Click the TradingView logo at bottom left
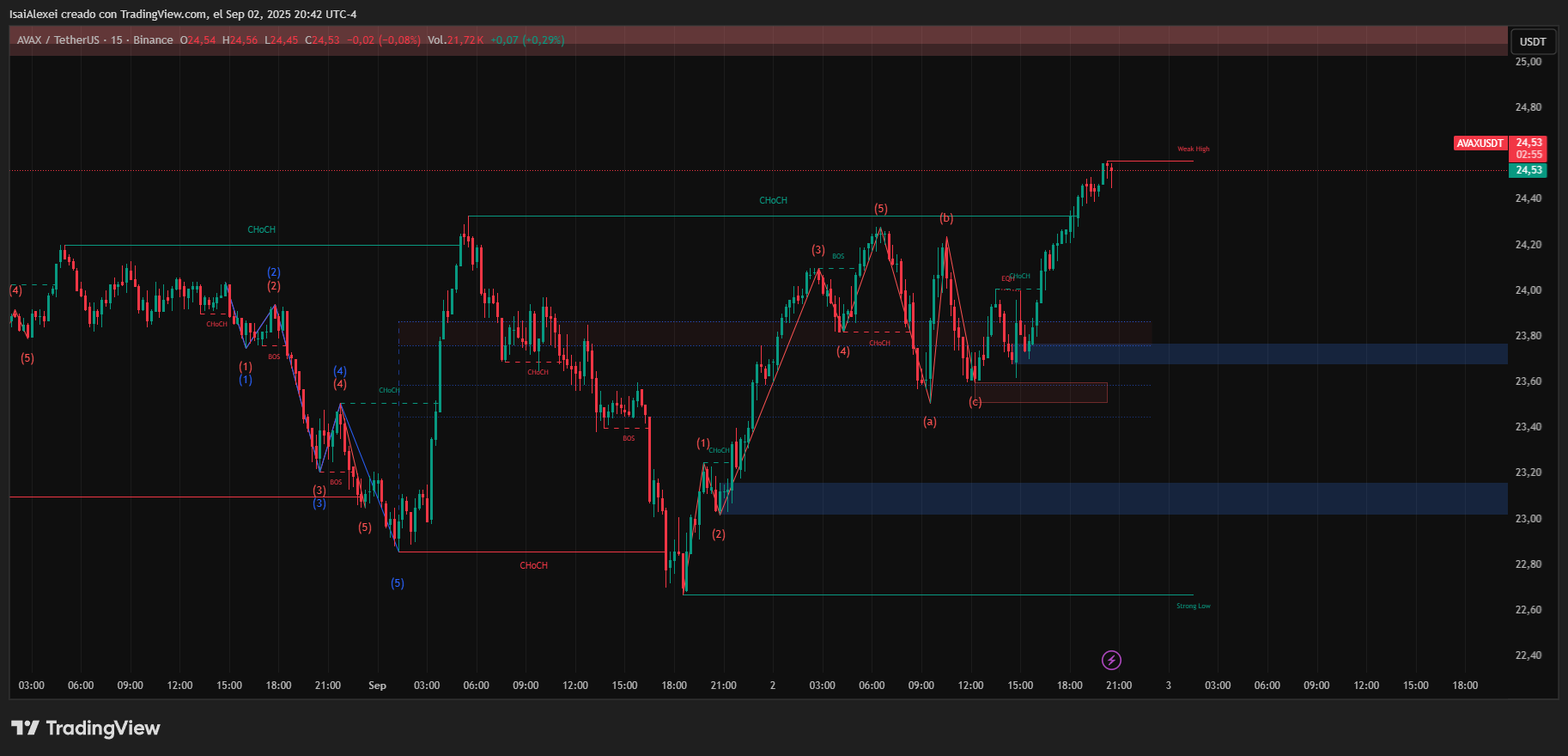Viewport: 1568px width, 756px height. tap(86, 729)
